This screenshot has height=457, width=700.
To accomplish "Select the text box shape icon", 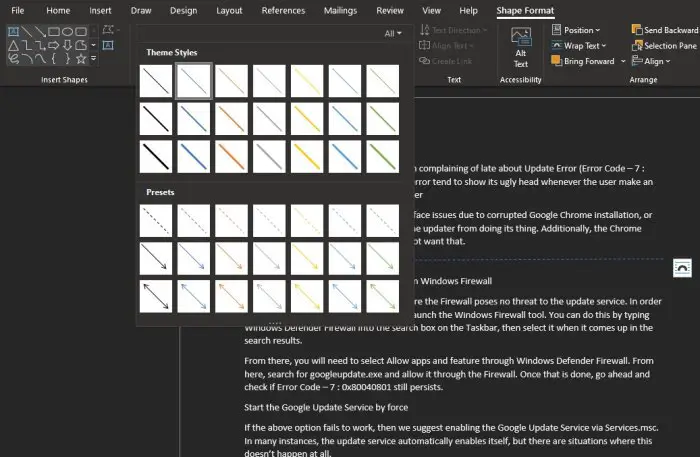I will [x=13, y=31].
